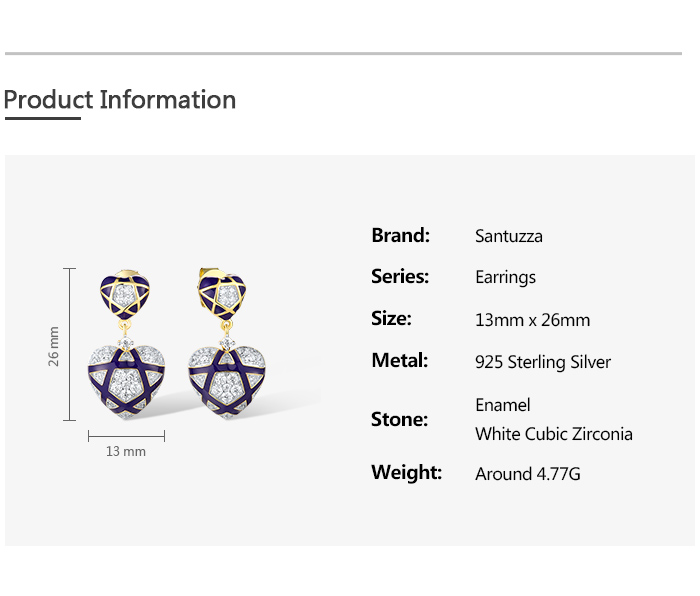Screen dimensions: 700x596
Task: Click the Weight label
Action: pos(407,472)
